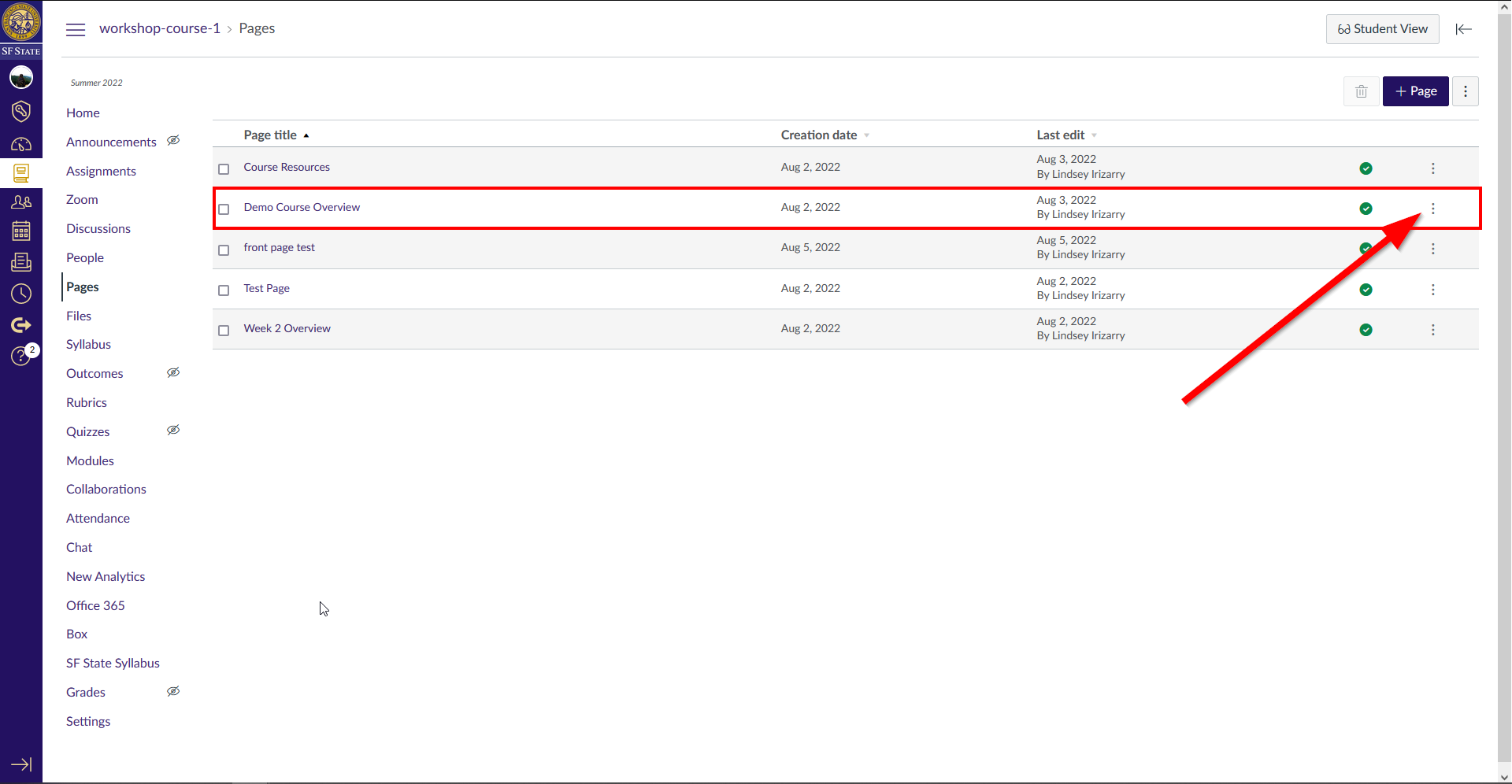Open Syllabus in the course menu
The image size is (1512, 784).
coord(88,345)
